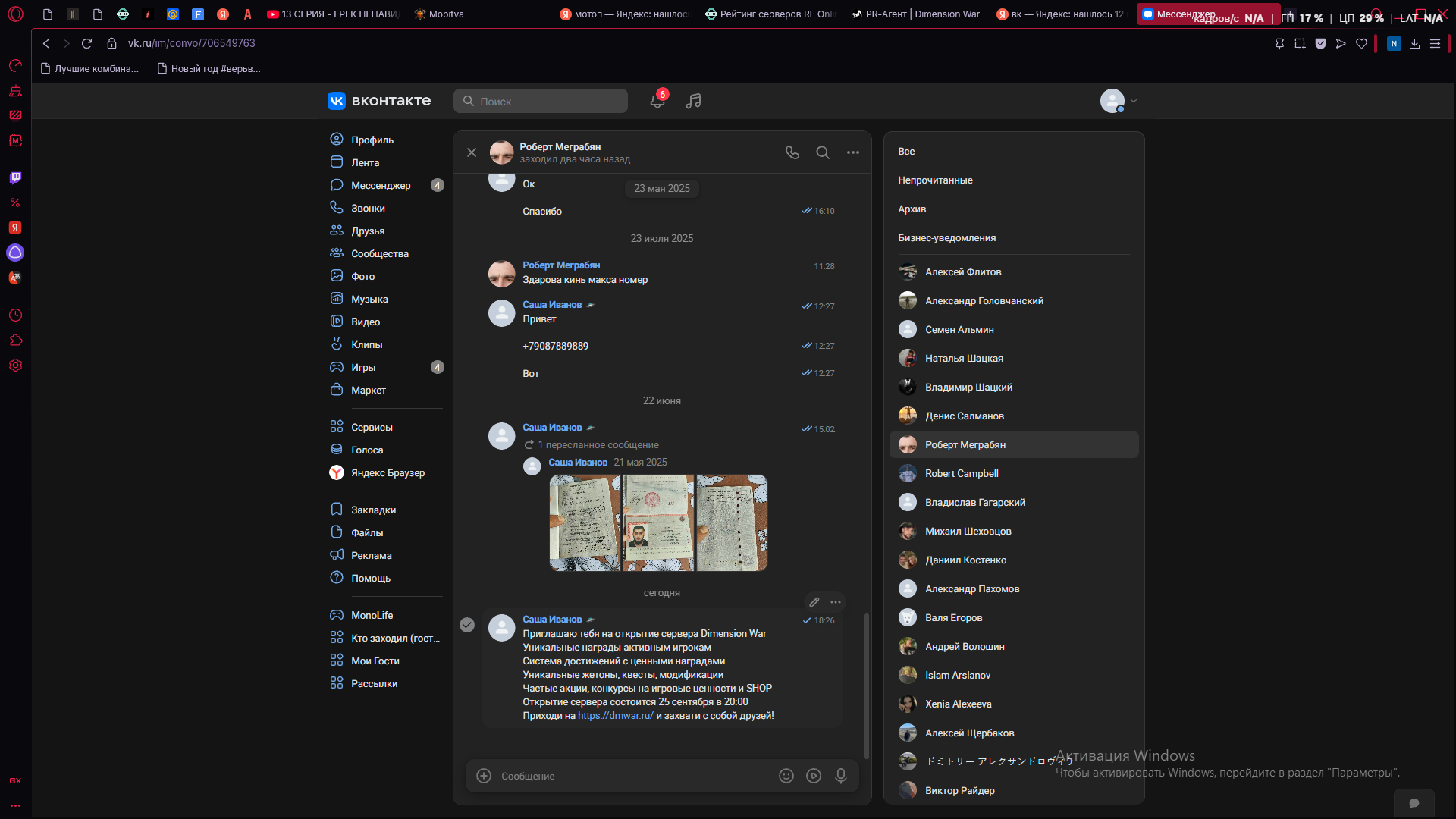Viewport: 1456px width, 819px height.
Task: Open the middle passport photo thumbnail
Action: [x=658, y=522]
